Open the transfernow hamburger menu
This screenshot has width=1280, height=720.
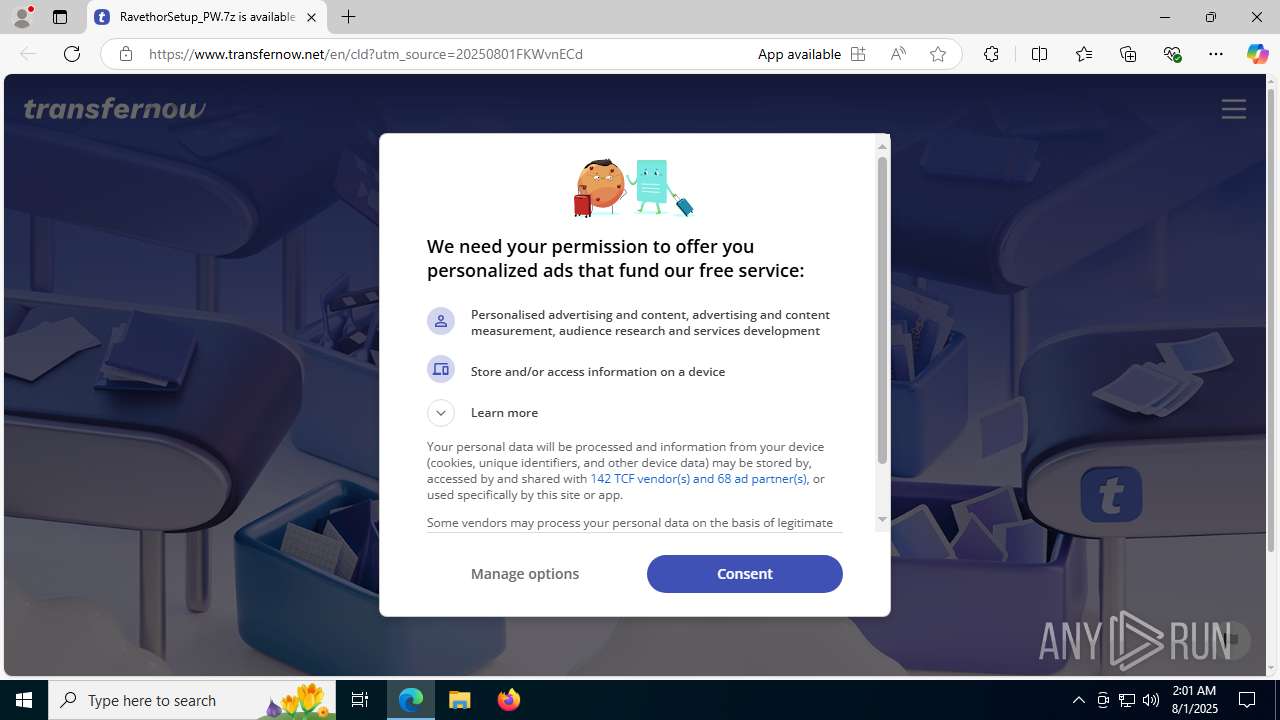tap(1234, 109)
